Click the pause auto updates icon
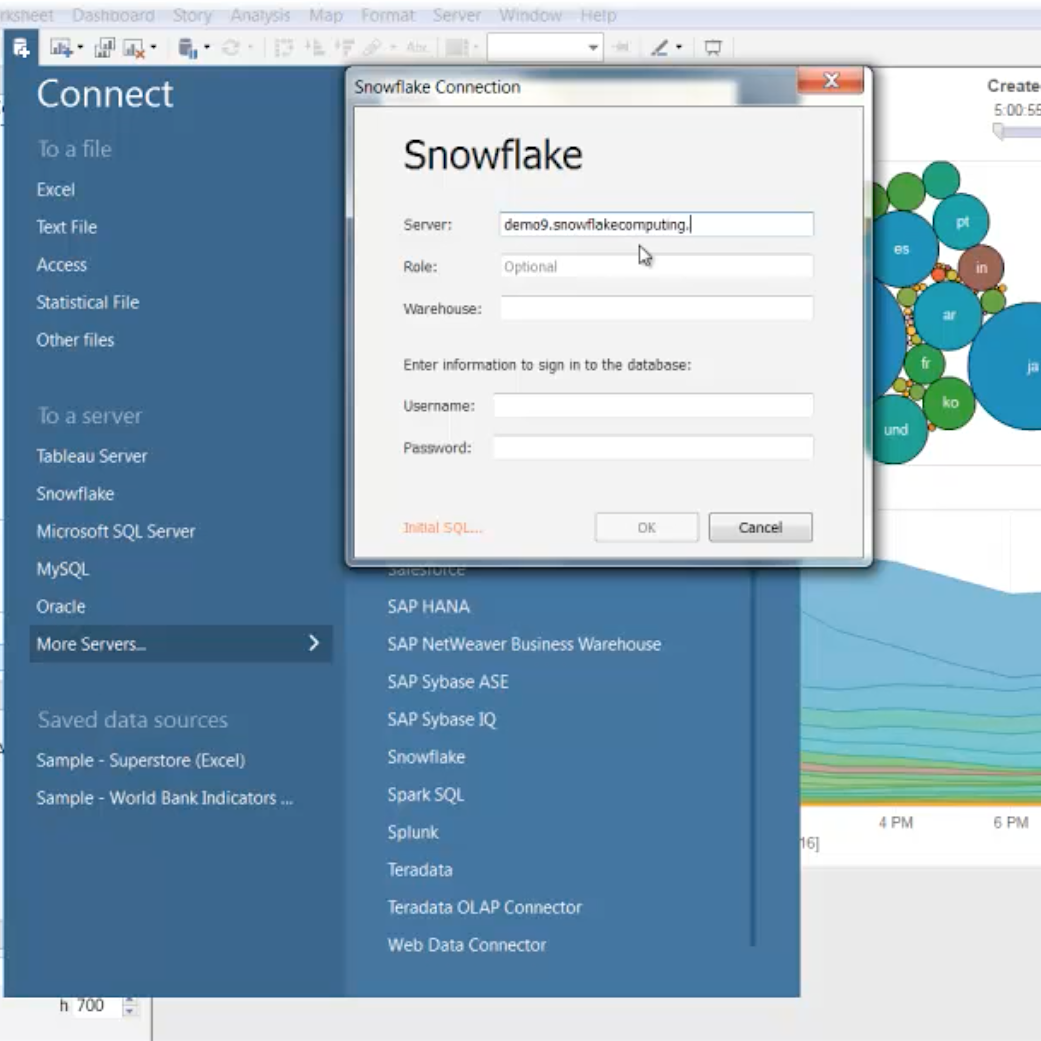 coord(187,47)
